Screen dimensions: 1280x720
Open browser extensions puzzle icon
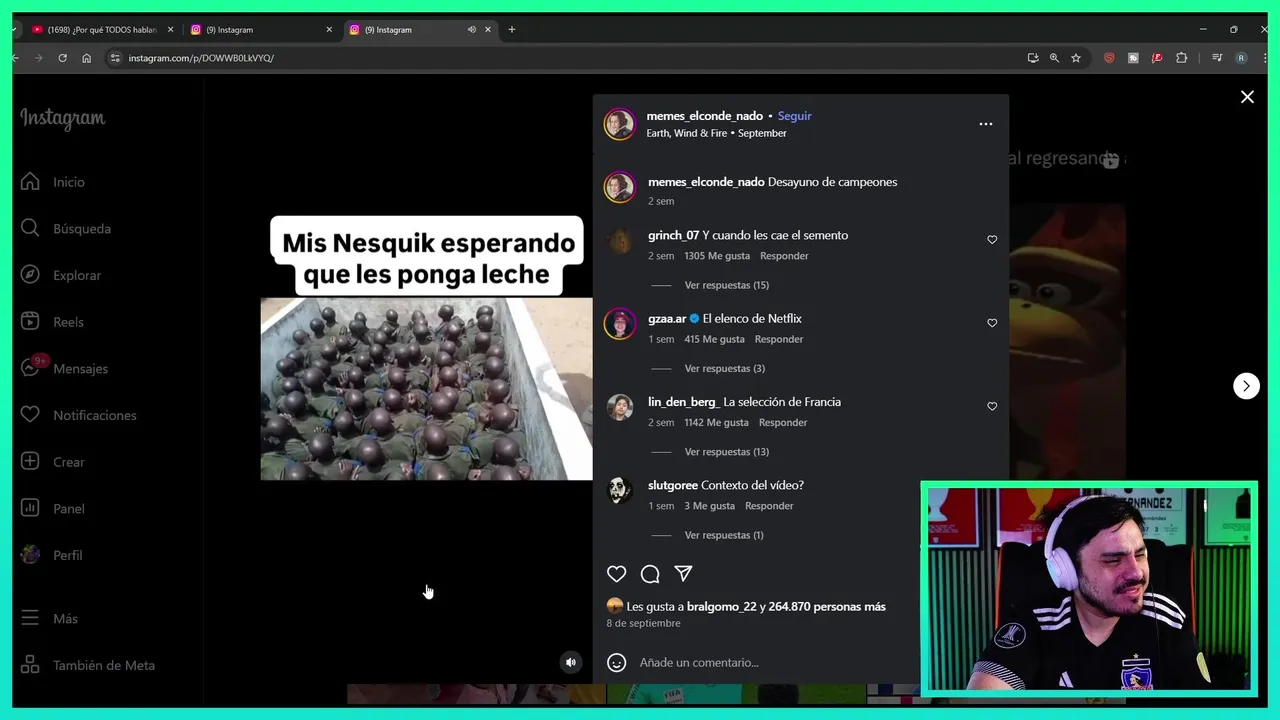pos(1181,58)
